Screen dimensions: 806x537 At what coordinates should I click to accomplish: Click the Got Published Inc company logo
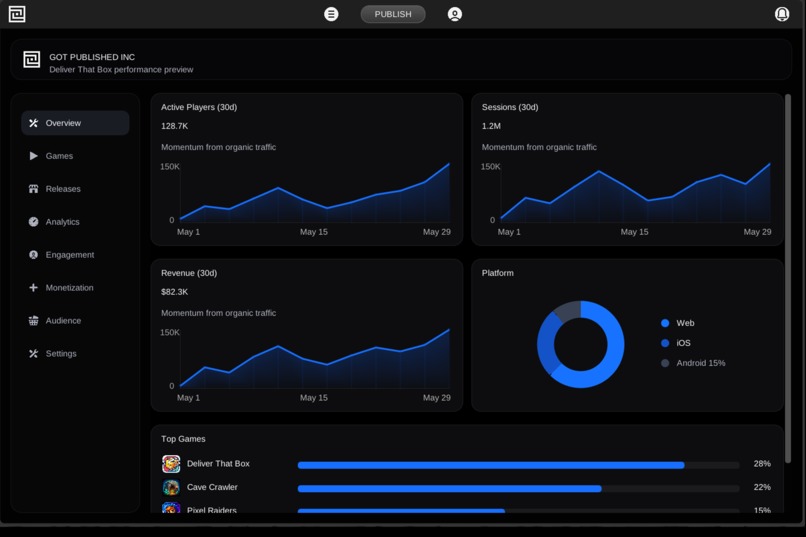click(x=31, y=60)
